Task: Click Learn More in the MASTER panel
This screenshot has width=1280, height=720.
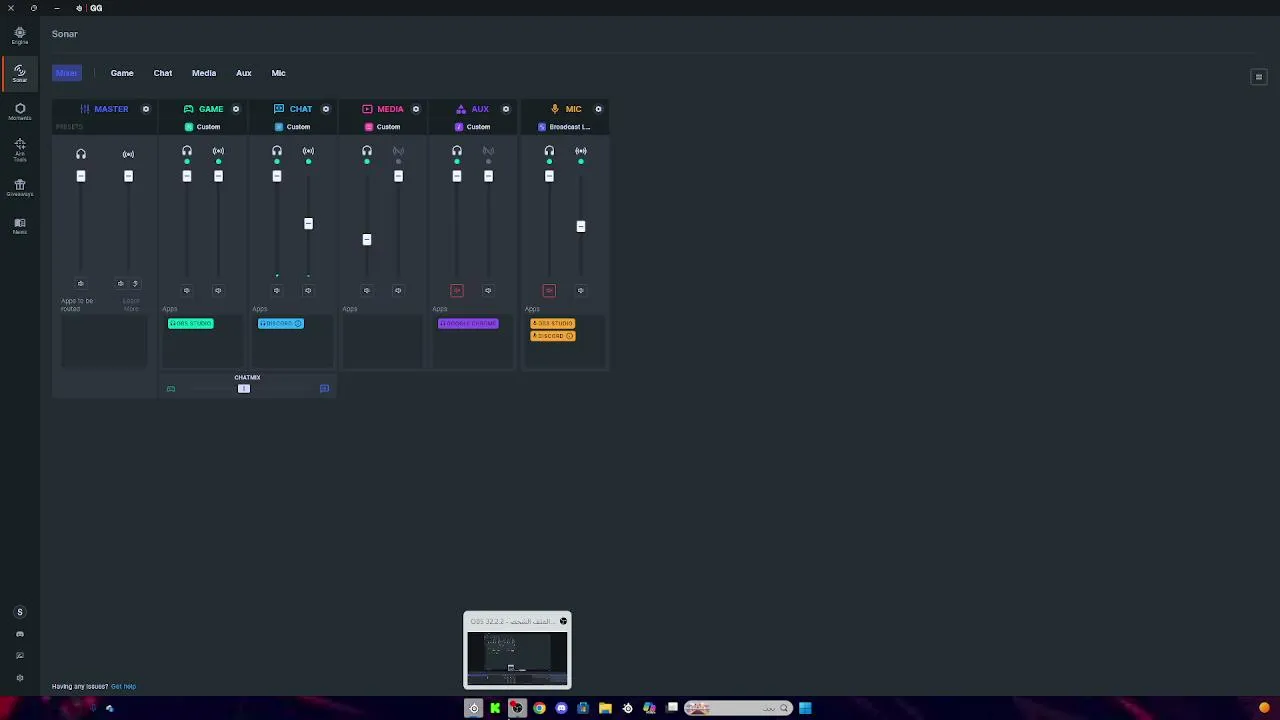Action: 131,305
